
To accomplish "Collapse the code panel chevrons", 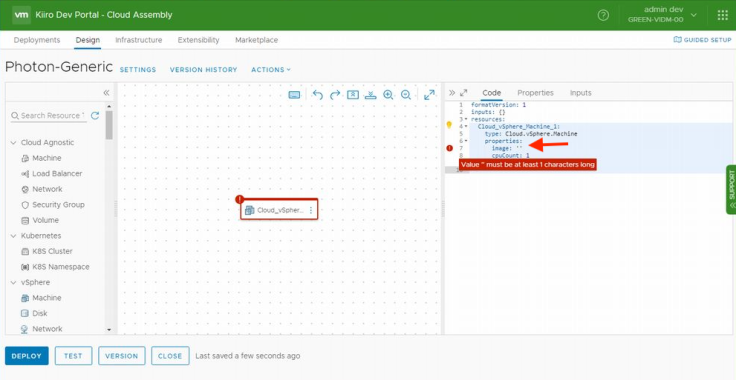I will [x=452, y=92].
